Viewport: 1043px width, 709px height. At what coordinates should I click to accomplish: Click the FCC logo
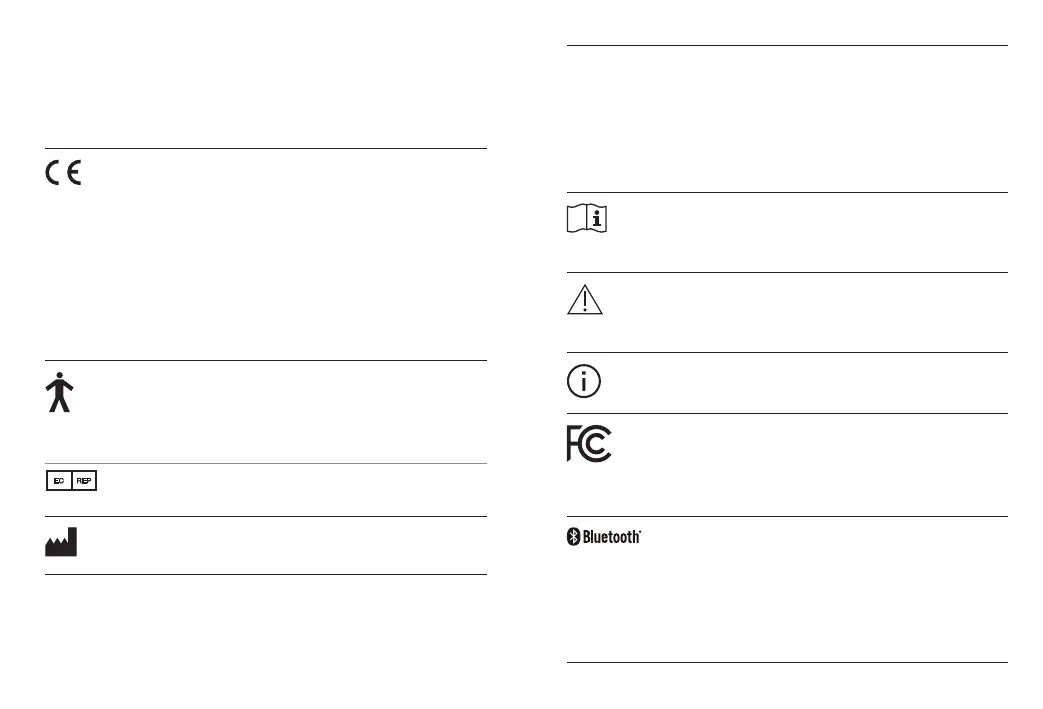pyautogui.click(x=589, y=443)
